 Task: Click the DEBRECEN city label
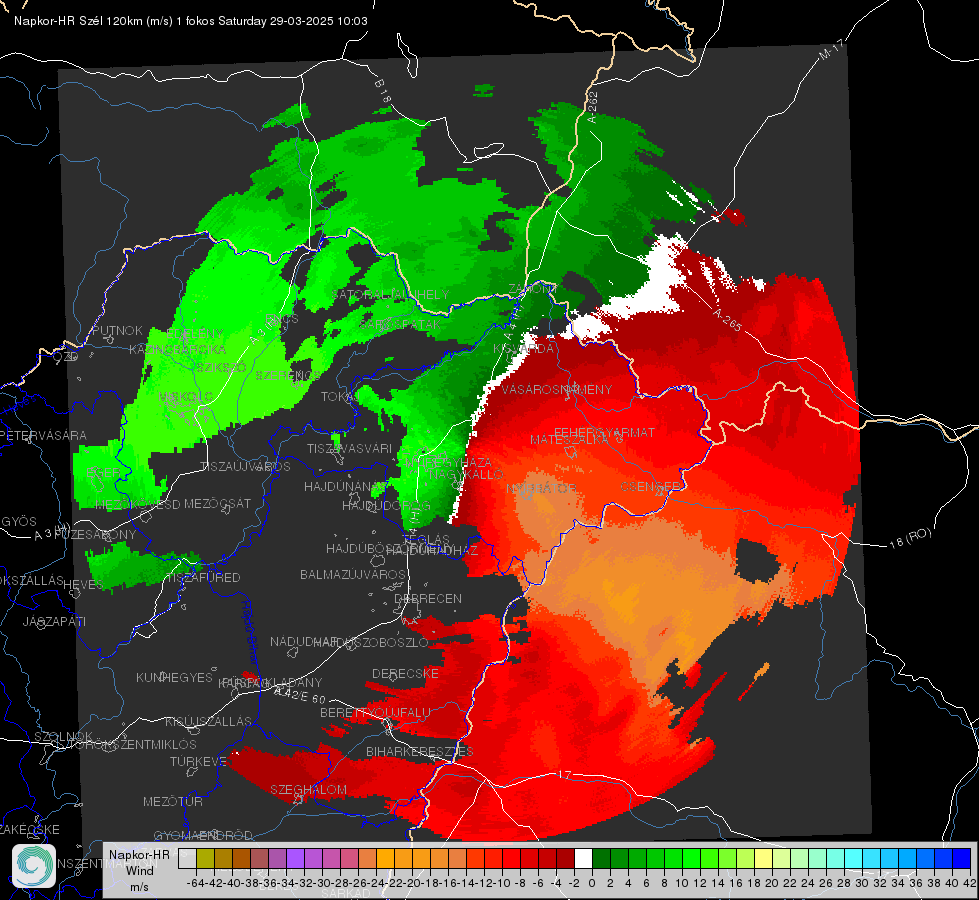pyautogui.click(x=428, y=598)
